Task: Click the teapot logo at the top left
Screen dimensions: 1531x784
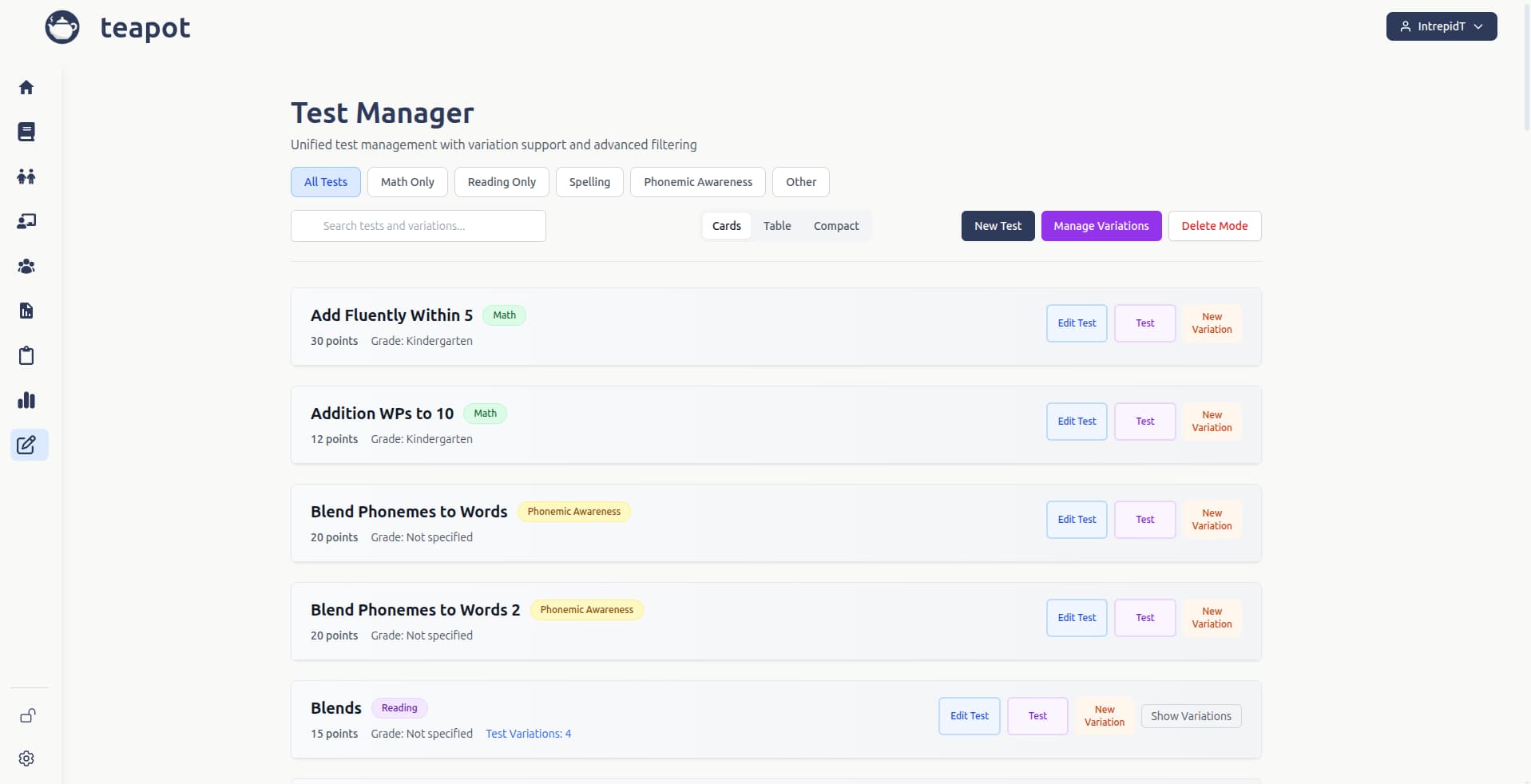Action: (63, 26)
